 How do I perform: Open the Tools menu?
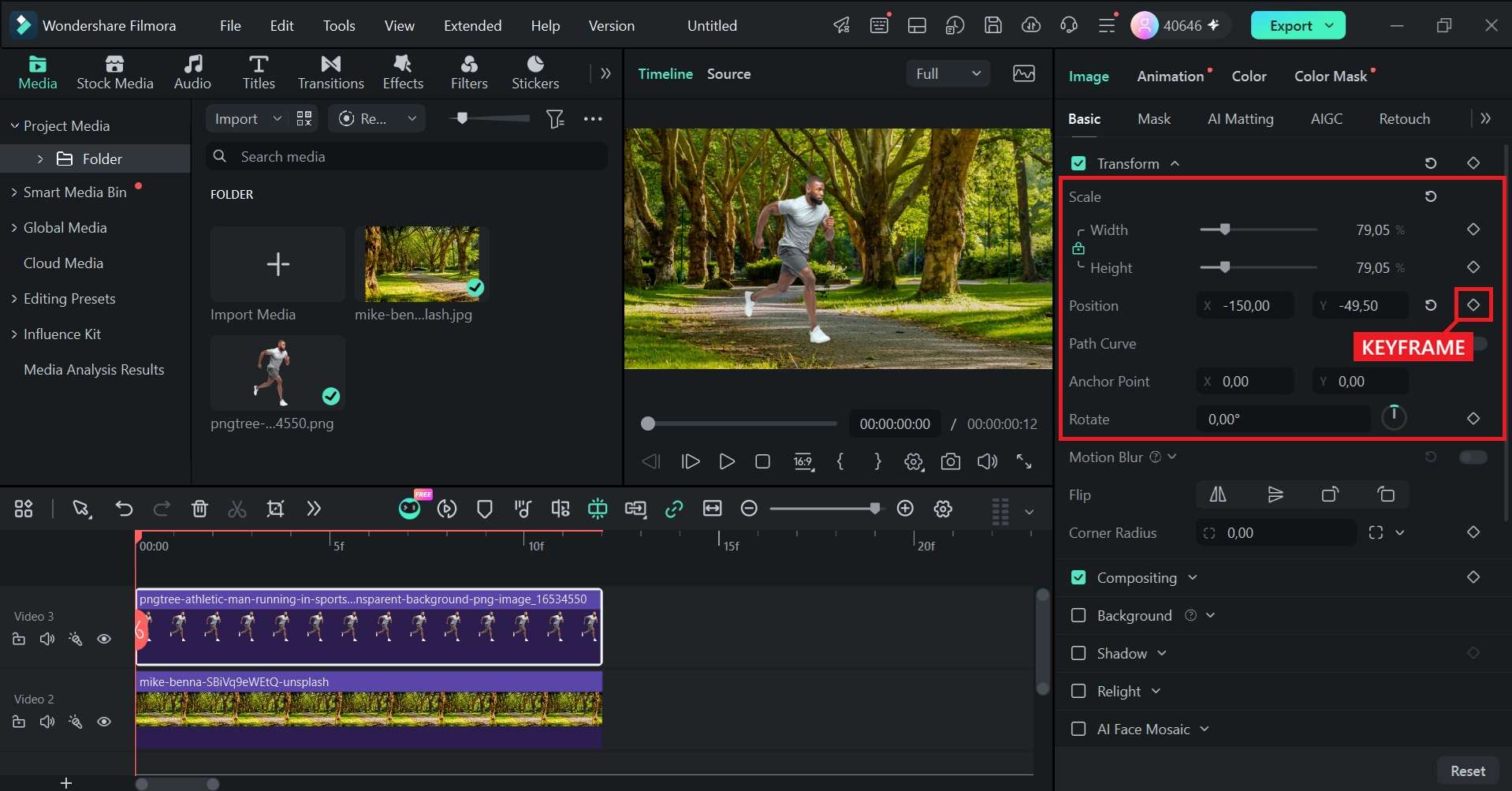tap(339, 25)
